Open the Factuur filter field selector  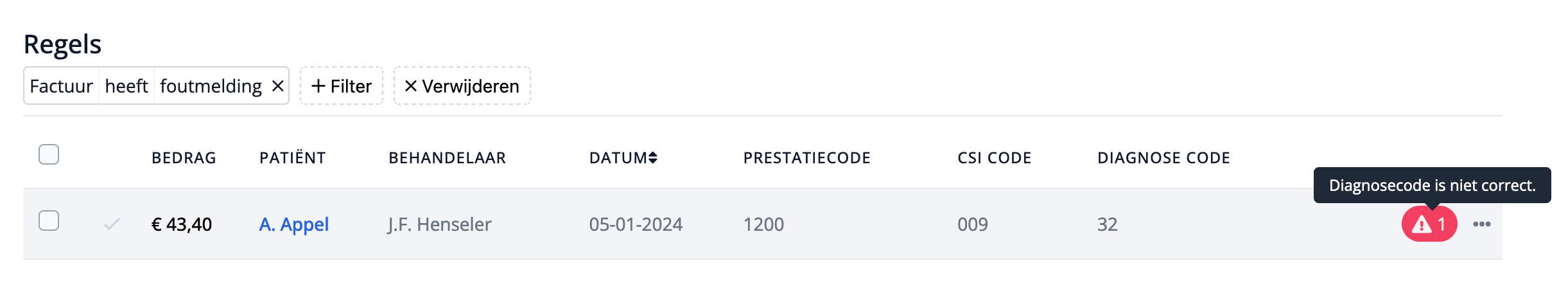[62, 86]
